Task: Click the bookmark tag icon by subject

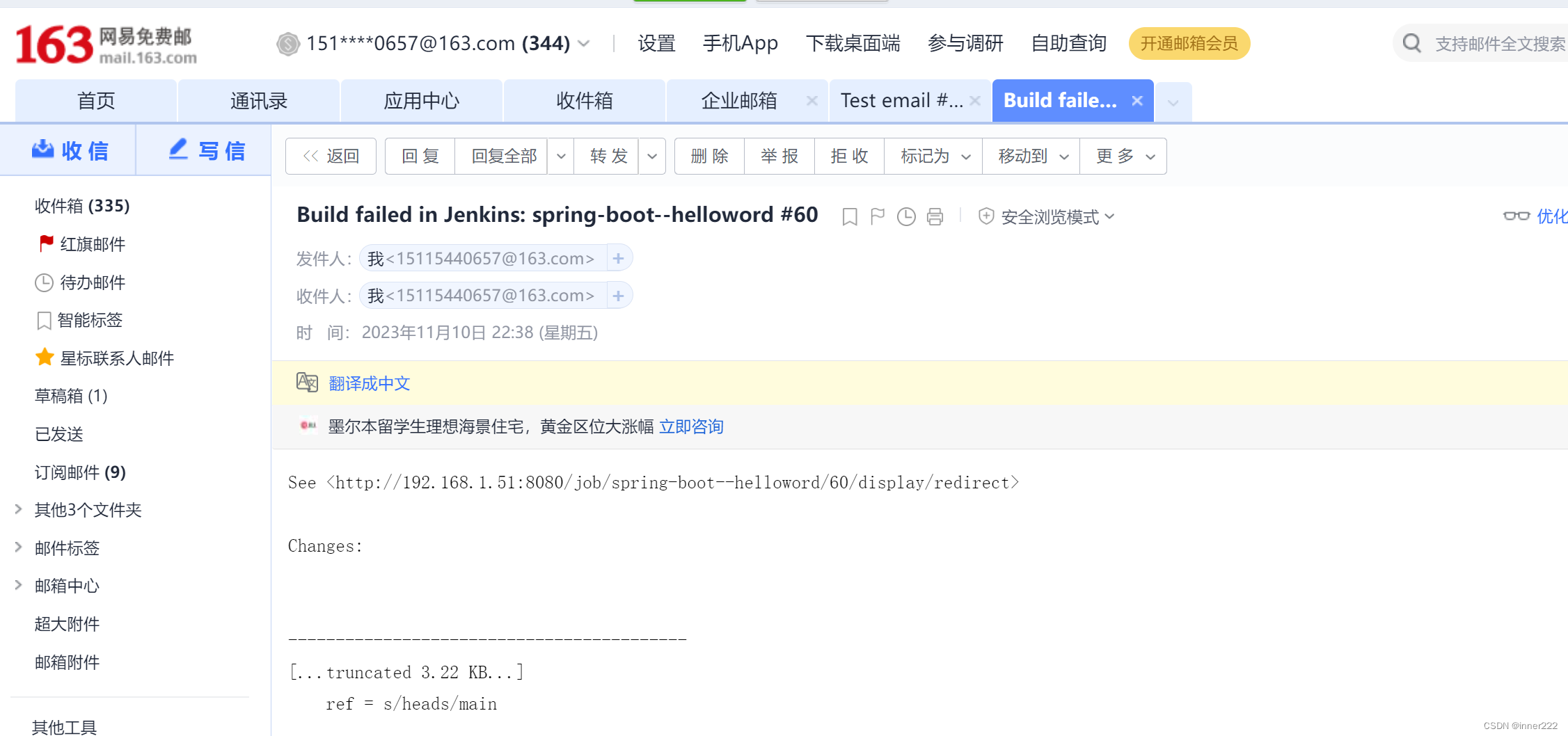Action: tap(849, 217)
